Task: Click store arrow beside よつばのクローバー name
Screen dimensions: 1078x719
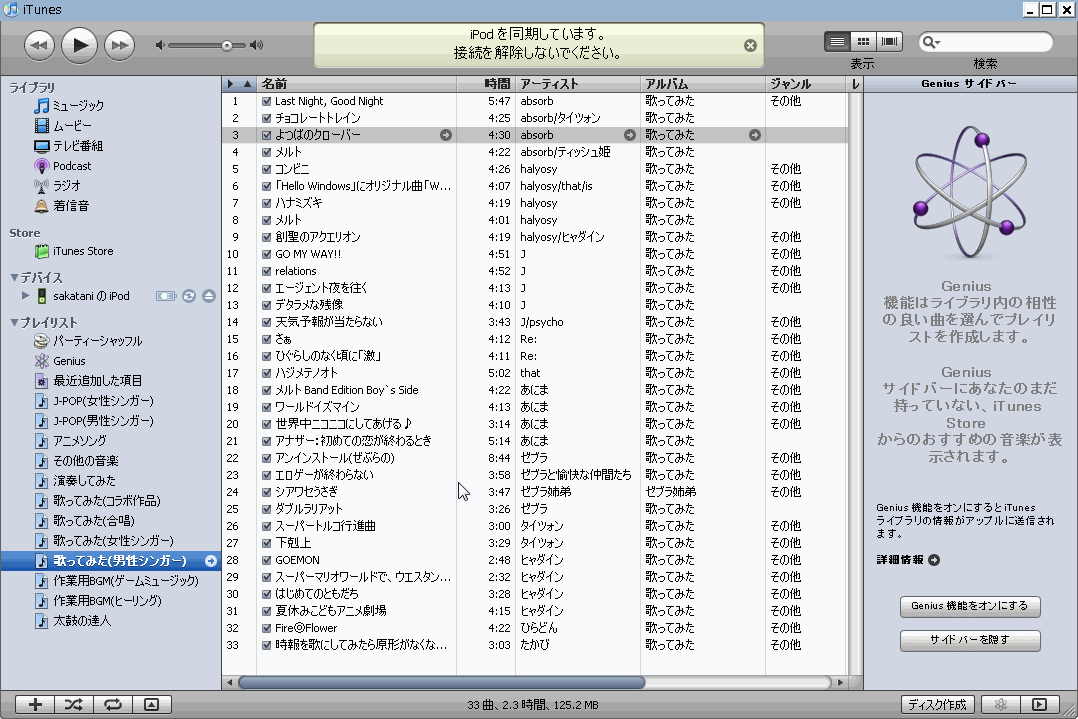Action: pyautogui.click(x=446, y=135)
